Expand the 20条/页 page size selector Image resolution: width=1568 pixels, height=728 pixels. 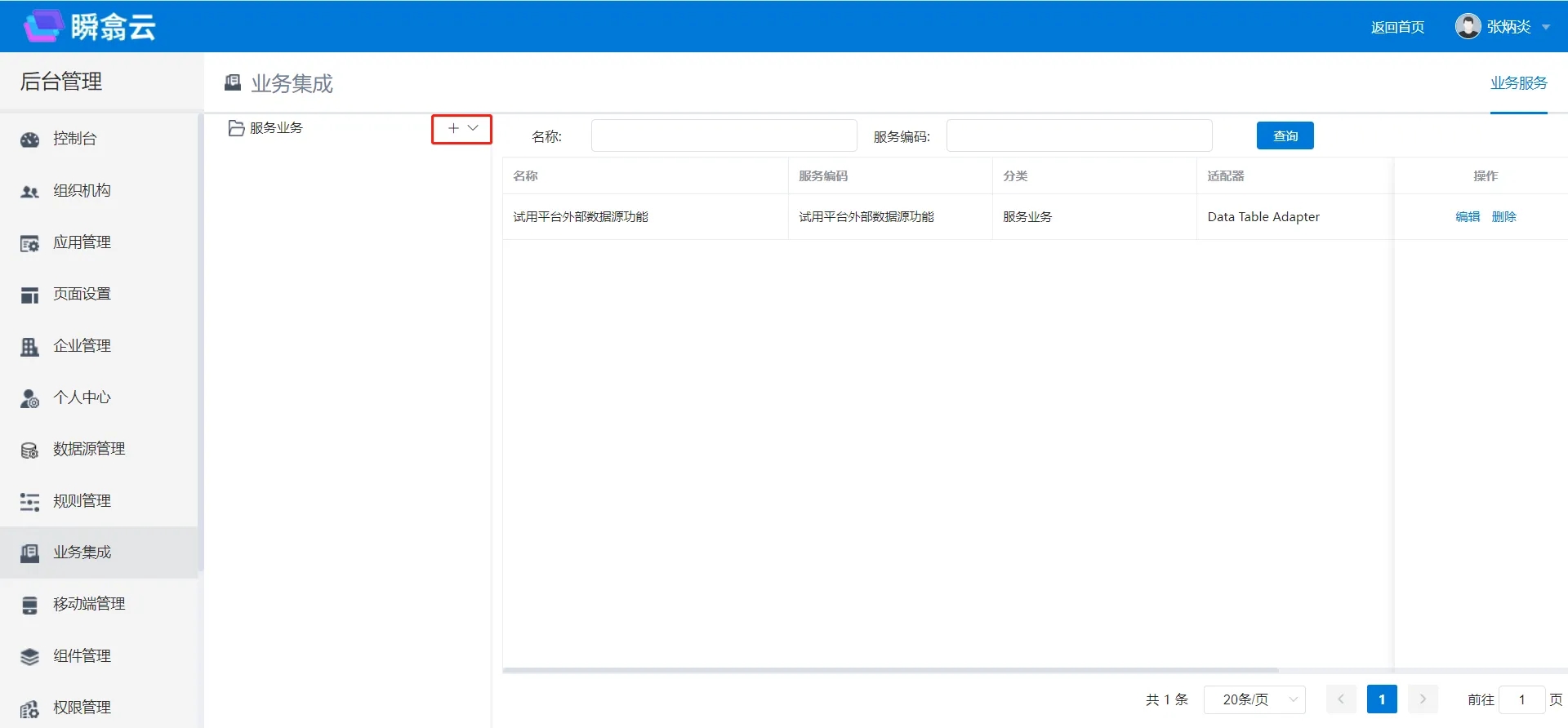(x=1254, y=699)
